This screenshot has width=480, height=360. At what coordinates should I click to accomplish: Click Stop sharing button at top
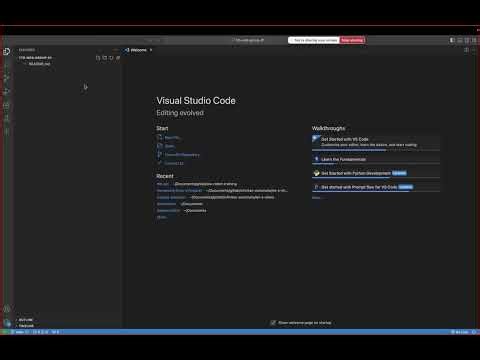pos(352,40)
